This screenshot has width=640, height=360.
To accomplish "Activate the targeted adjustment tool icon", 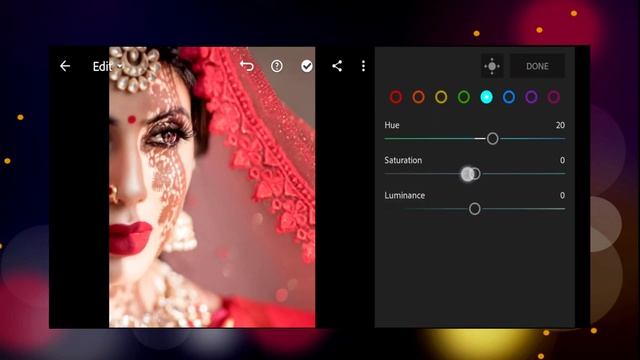I will (492, 66).
